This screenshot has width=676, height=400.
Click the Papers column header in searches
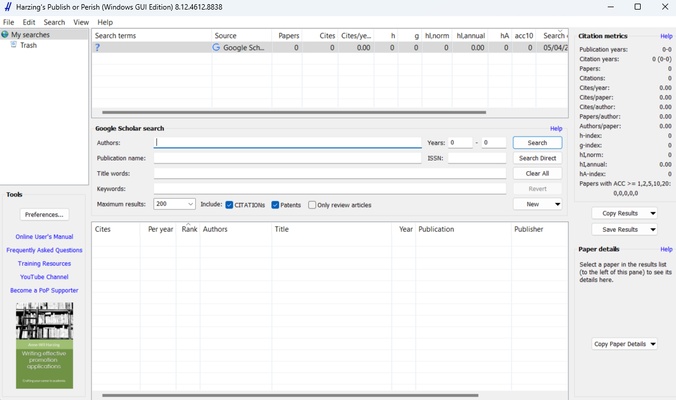click(287, 36)
